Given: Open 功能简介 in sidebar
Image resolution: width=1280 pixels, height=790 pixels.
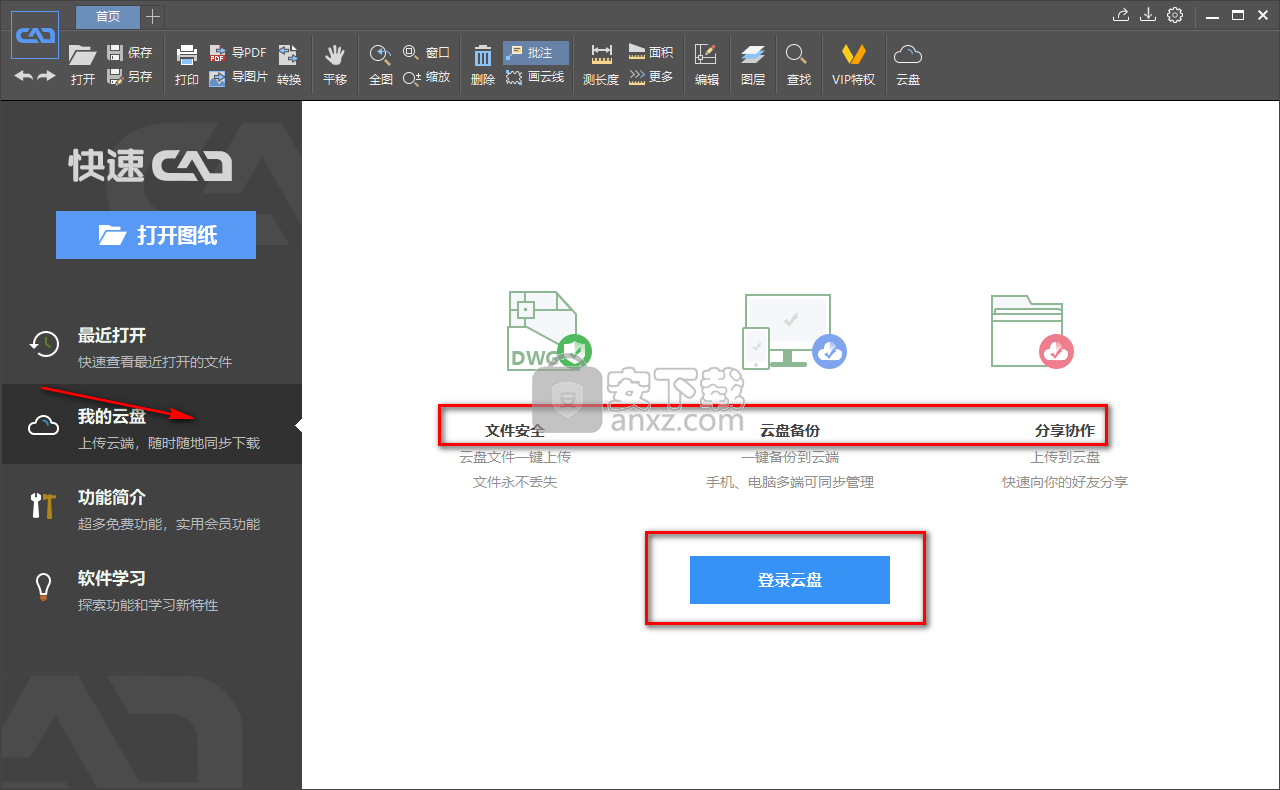Looking at the screenshot, I should click(x=151, y=506).
